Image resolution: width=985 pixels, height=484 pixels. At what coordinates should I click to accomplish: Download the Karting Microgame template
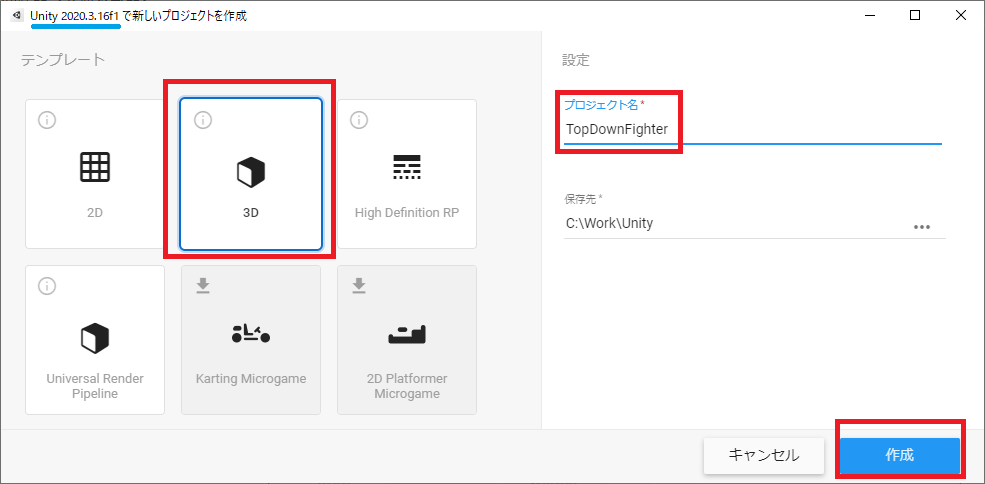202,286
